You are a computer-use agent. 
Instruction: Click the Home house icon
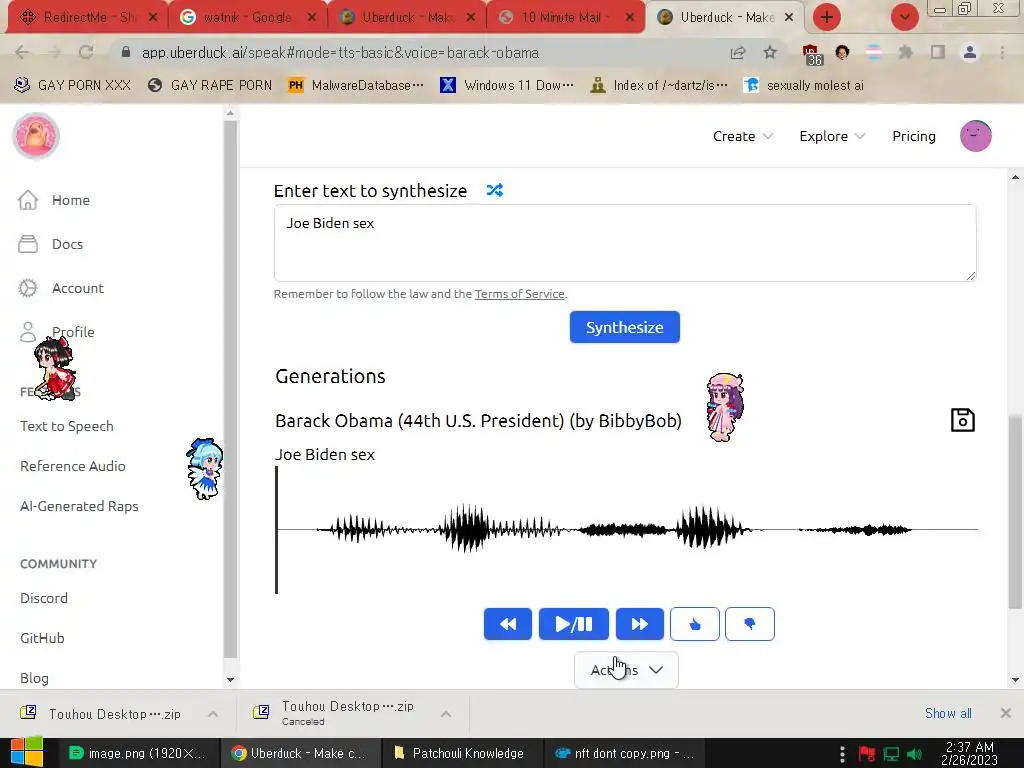[x=27, y=200]
